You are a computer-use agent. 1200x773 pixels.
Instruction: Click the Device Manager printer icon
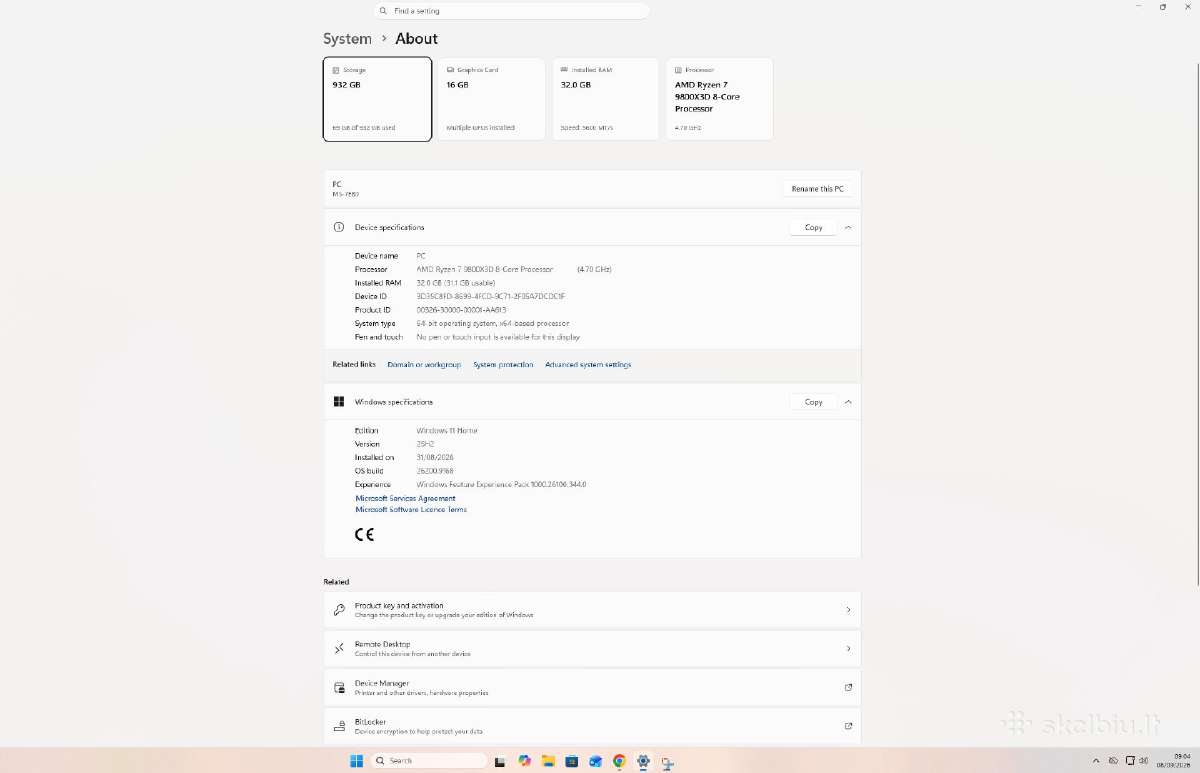click(339, 688)
